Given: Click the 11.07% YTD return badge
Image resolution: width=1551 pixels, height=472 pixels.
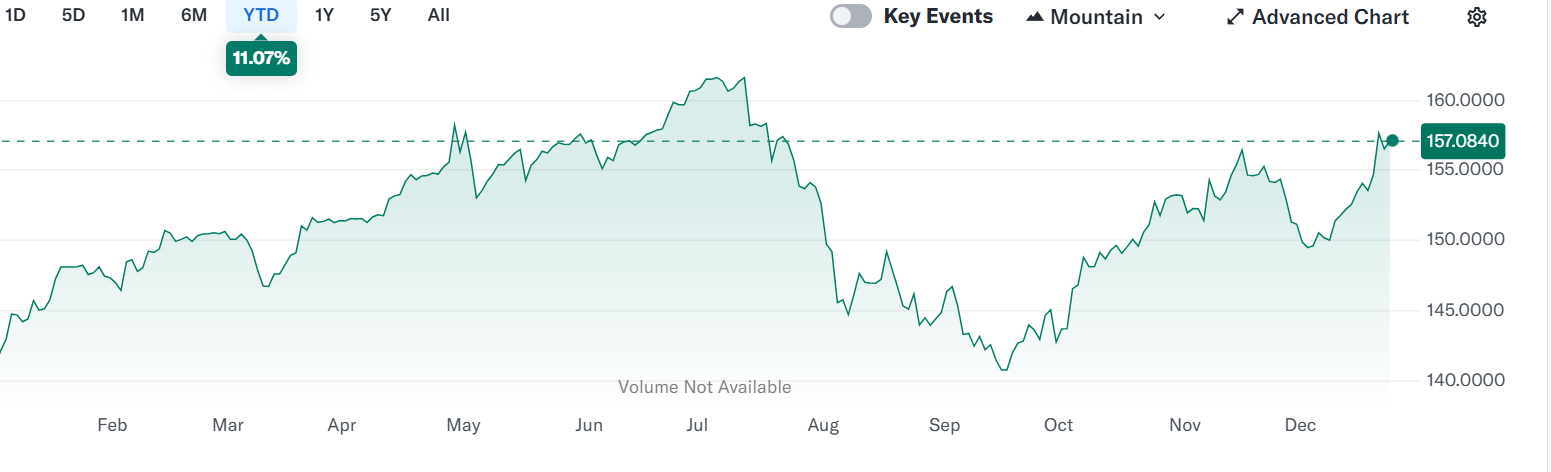Looking at the screenshot, I should pos(261,58).
